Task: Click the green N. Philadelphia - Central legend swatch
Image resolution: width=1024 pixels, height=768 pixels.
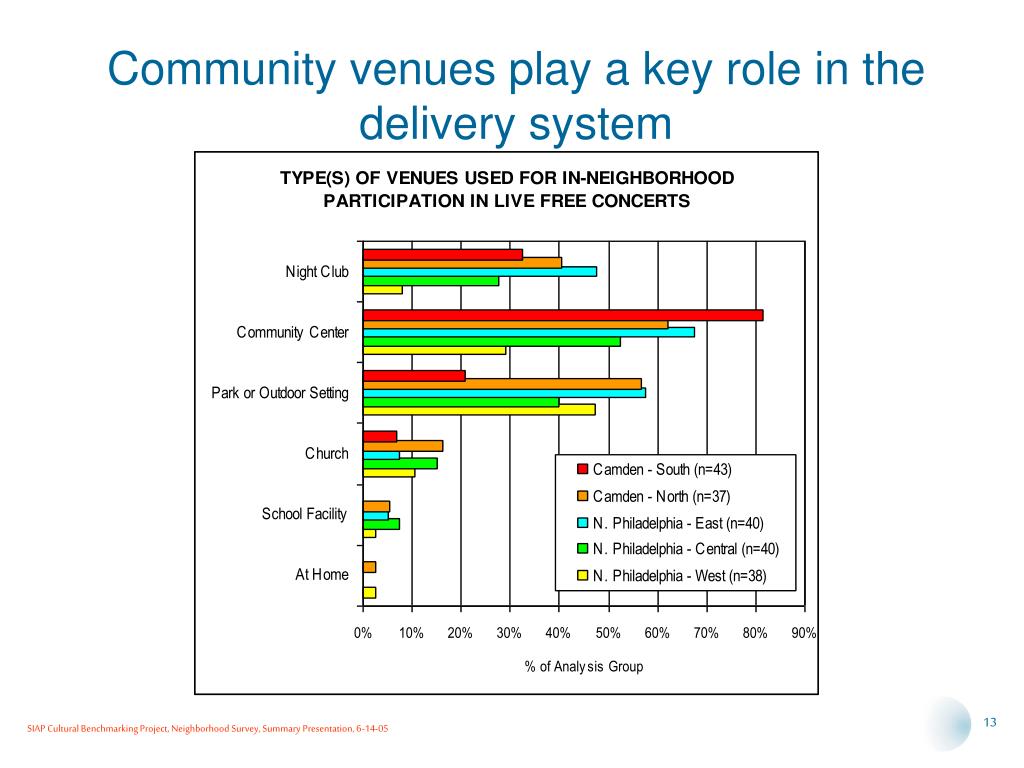Action: pos(583,549)
